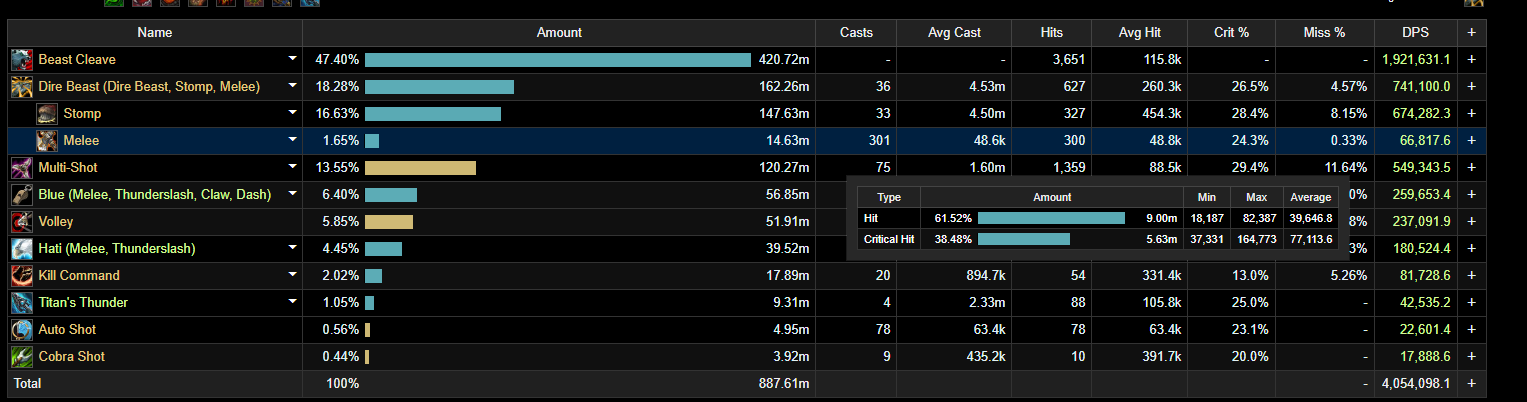Click the Cobra Shot ability icon
This screenshot has height=402, width=1527.
click(x=21, y=357)
